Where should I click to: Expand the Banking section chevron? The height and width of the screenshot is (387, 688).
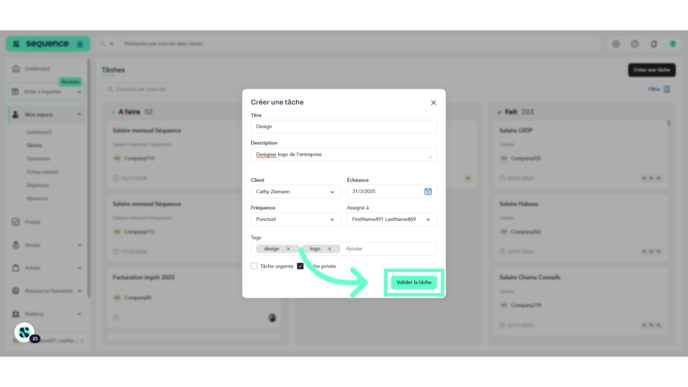click(x=79, y=314)
